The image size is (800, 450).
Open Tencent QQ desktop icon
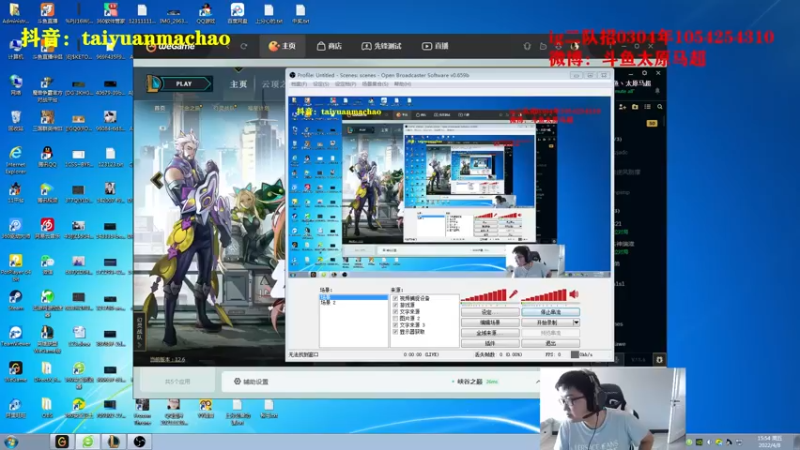tap(47, 157)
